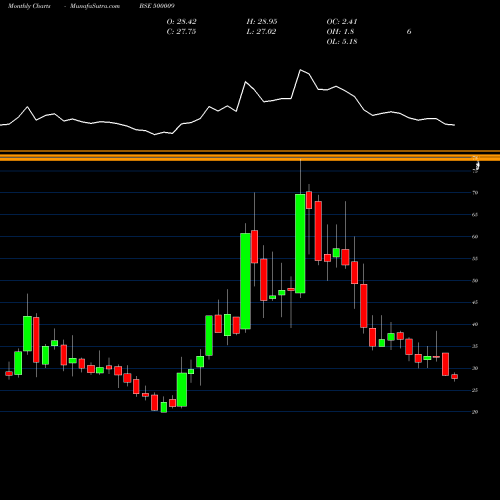This screenshot has height=500, width=500.
Task: Click the '70' price axis label
Action: pyautogui.click(x=475, y=193)
